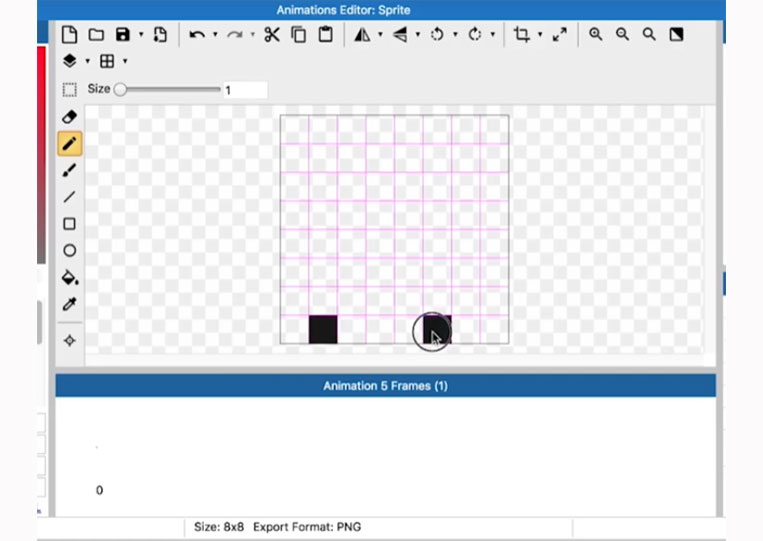Select the Brush tool
The image size is (763, 541).
pyautogui.click(x=70, y=170)
